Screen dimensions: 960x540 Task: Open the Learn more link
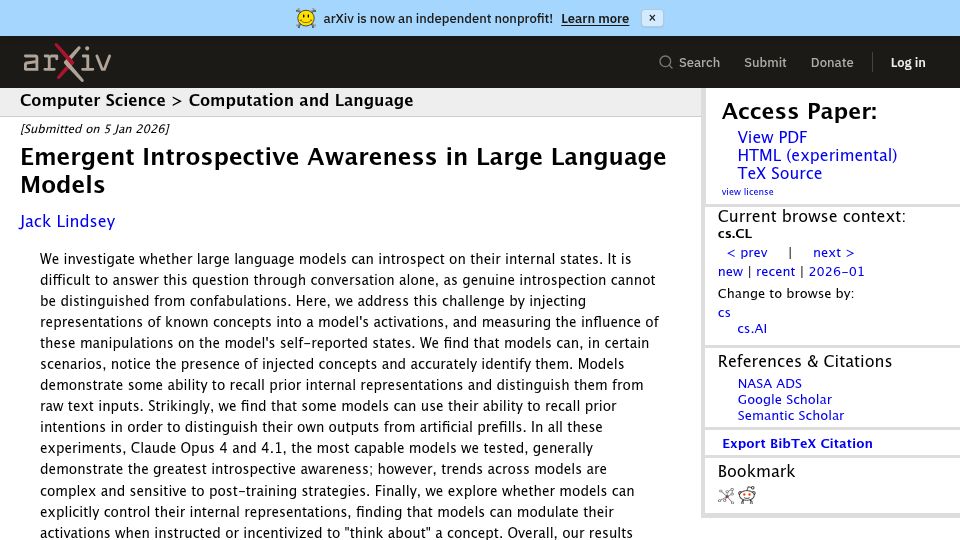(594, 19)
